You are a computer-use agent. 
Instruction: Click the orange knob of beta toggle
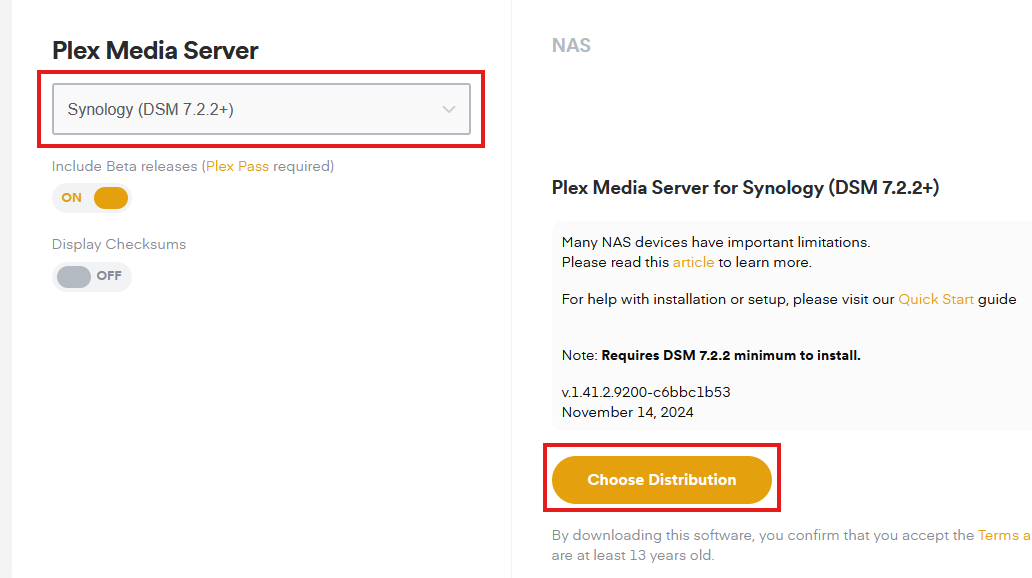[111, 198]
